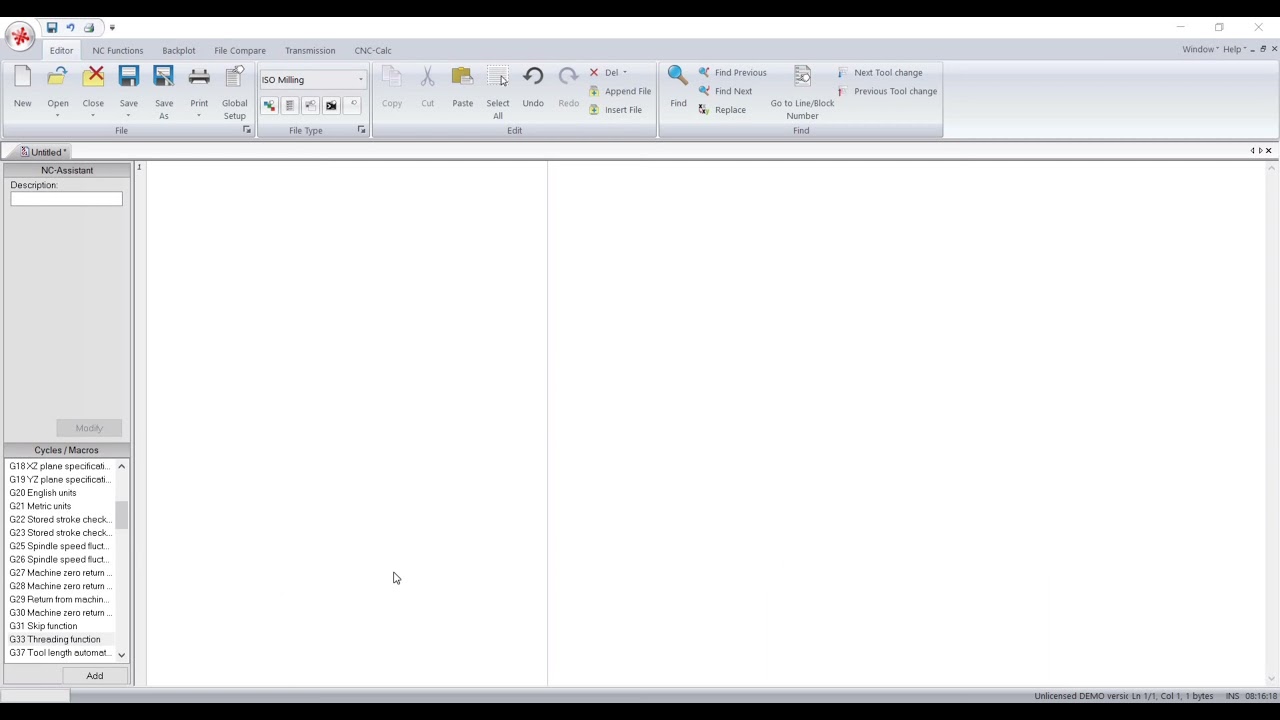Open the Backplot tab

(x=179, y=50)
